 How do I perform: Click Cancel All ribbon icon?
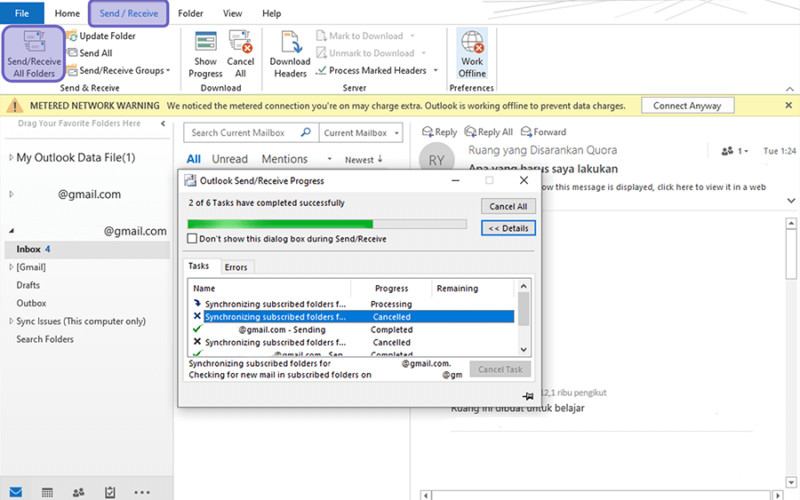240,42
